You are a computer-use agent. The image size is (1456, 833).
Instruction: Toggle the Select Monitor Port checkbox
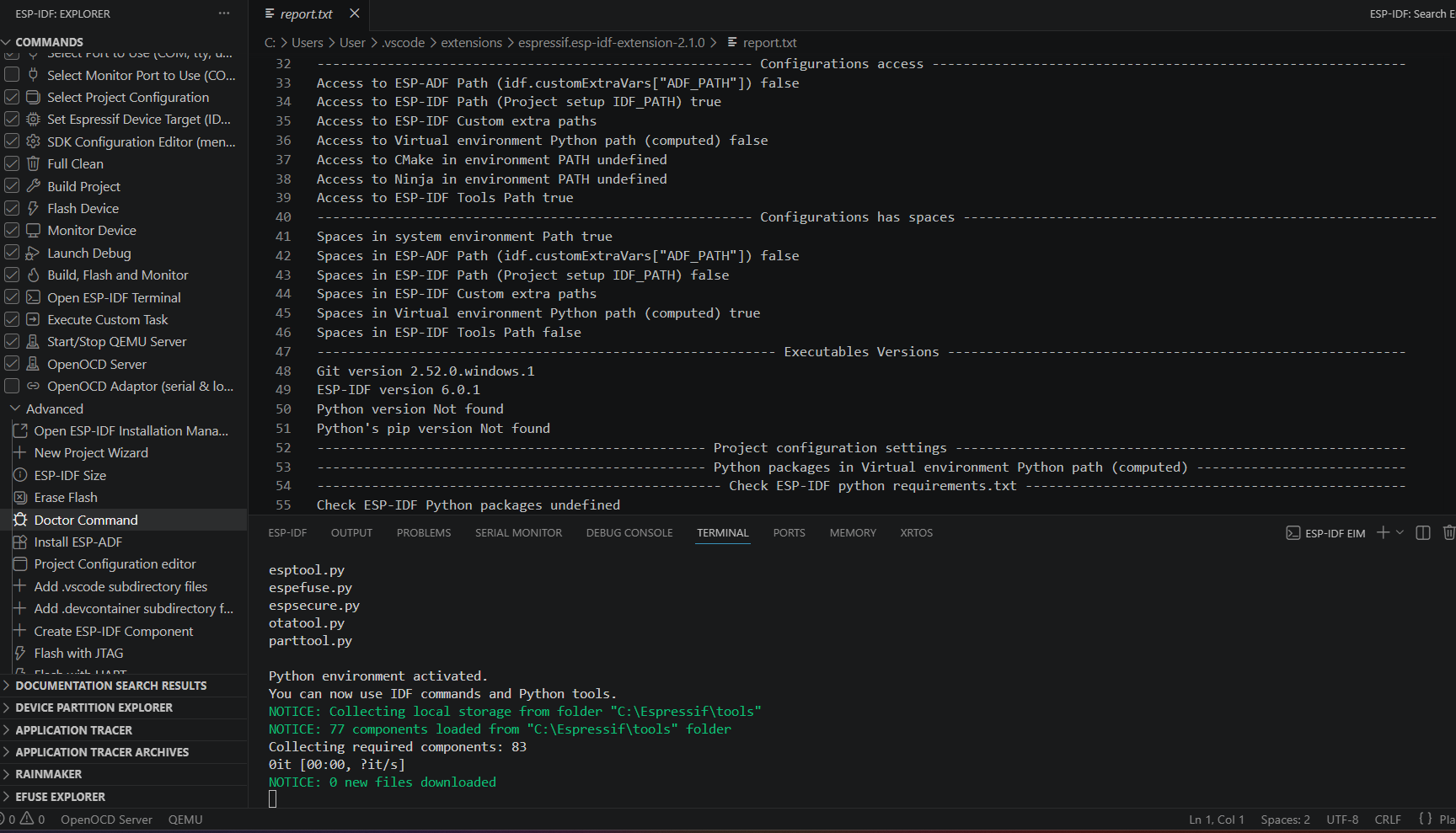point(12,75)
